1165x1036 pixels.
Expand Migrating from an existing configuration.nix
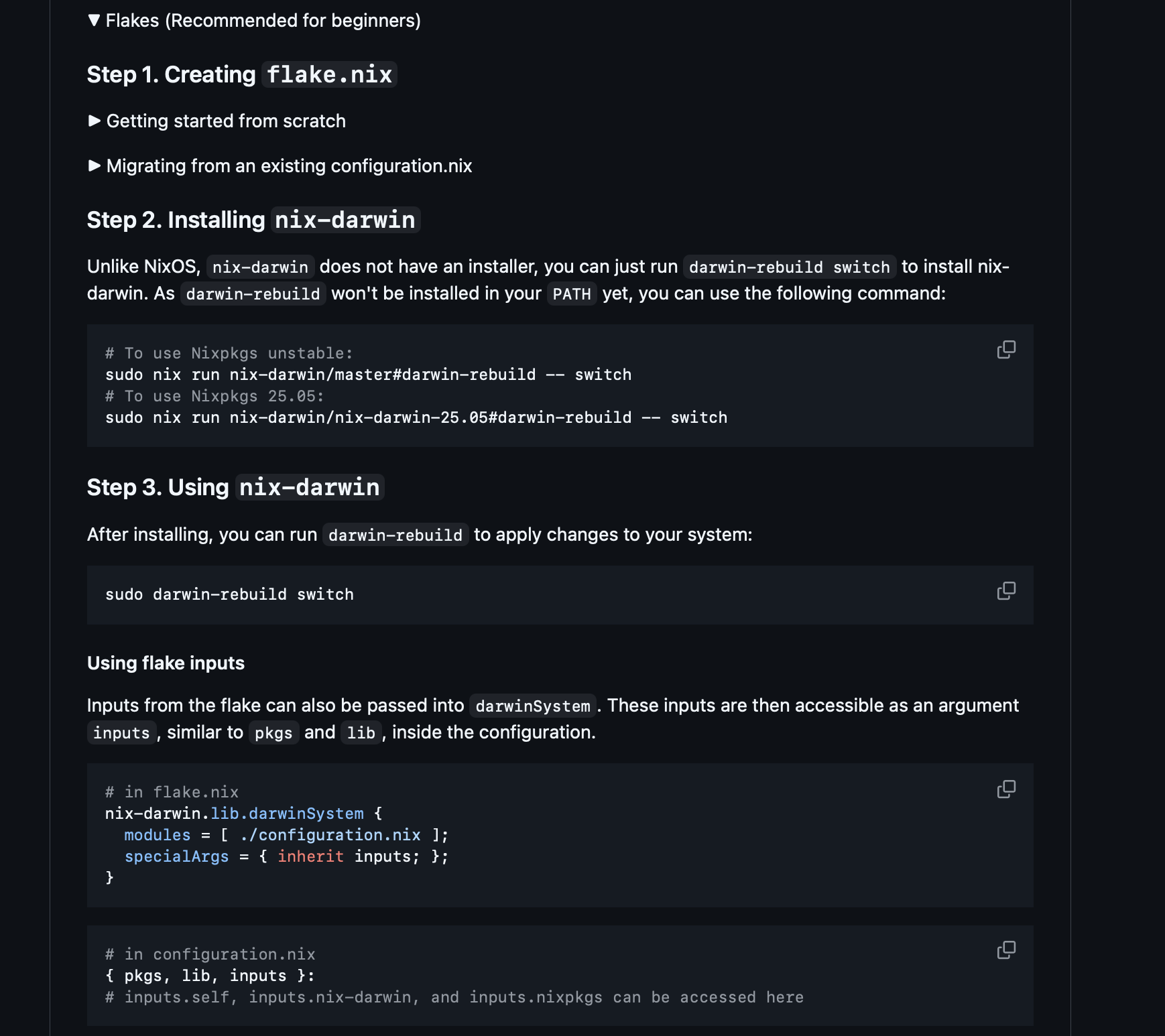coord(282,166)
